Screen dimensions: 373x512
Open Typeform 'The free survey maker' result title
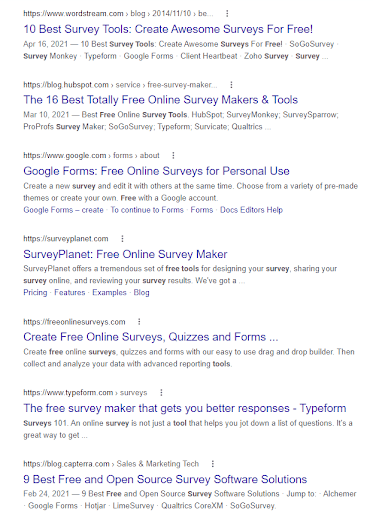(185, 408)
